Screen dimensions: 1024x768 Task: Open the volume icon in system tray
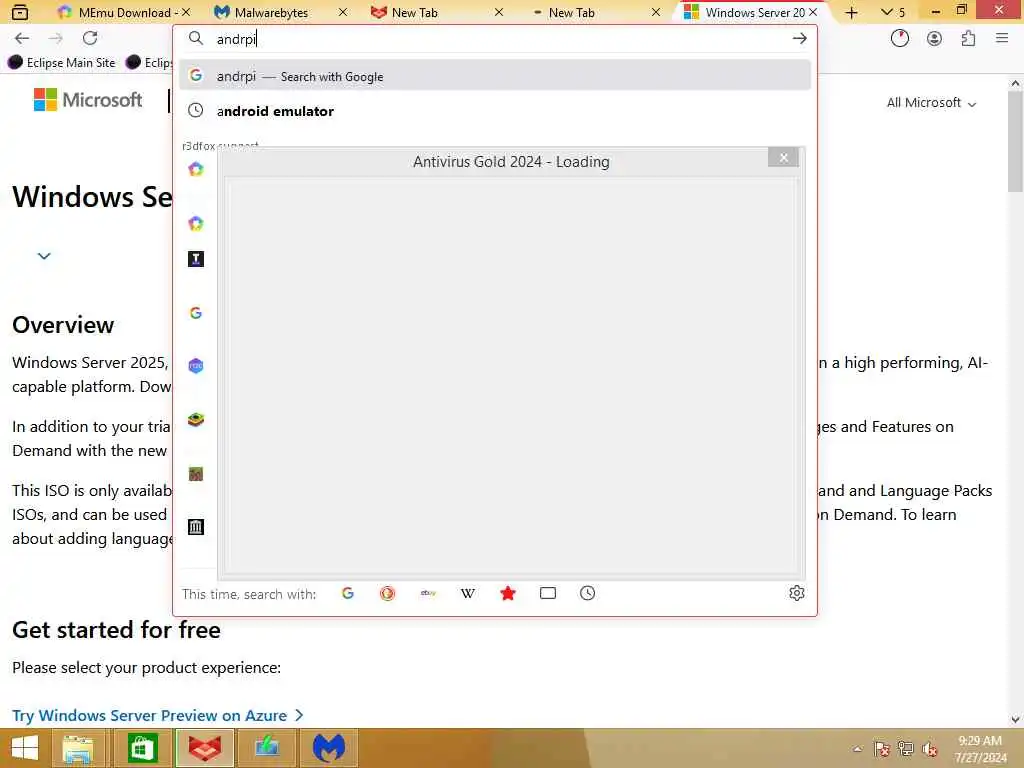click(929, 749)
